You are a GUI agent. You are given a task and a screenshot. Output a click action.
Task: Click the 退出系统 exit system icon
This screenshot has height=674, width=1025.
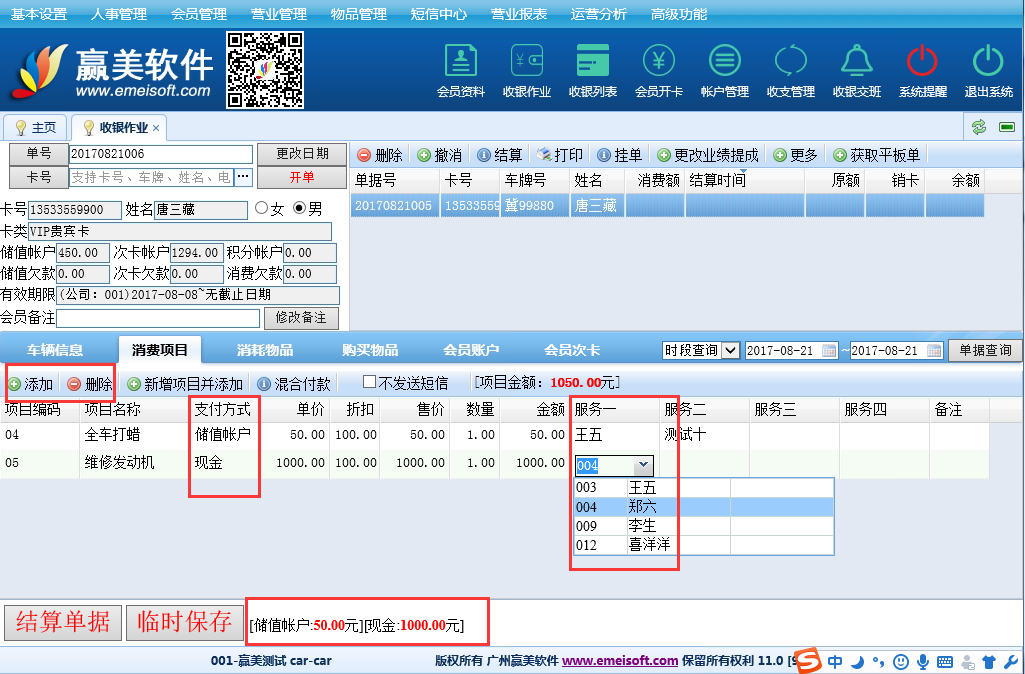point(988,70)
